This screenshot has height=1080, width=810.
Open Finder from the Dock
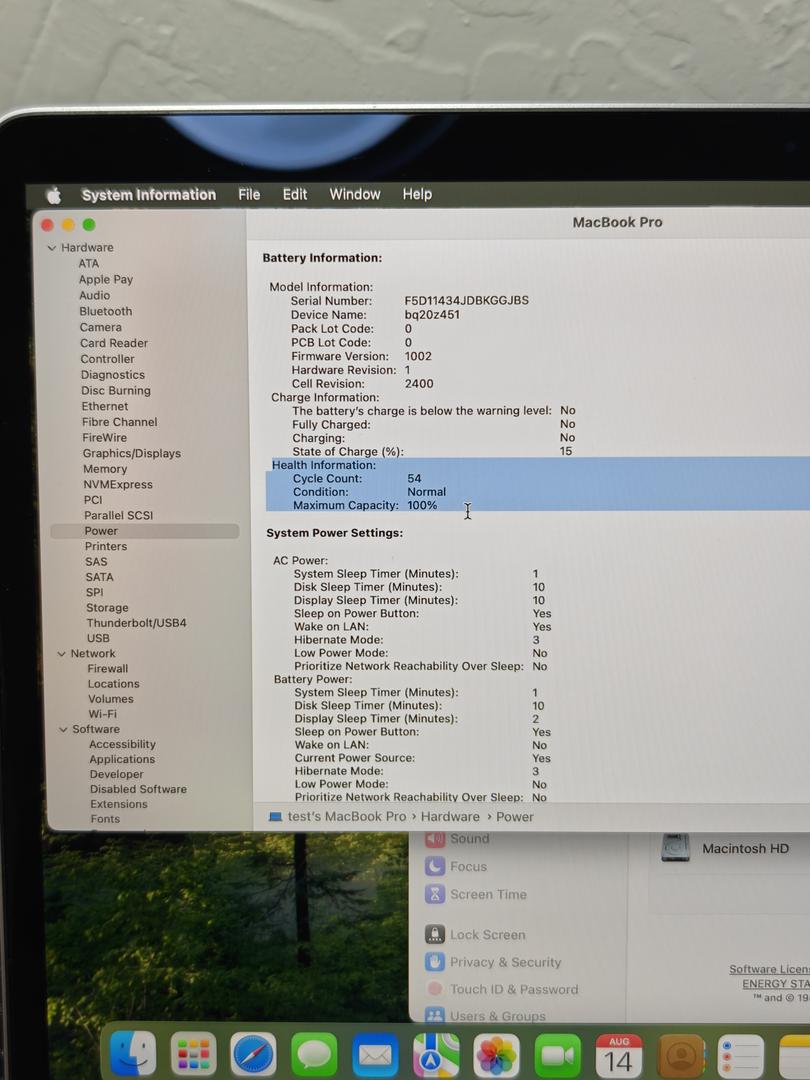click(x=132, y=1054)
